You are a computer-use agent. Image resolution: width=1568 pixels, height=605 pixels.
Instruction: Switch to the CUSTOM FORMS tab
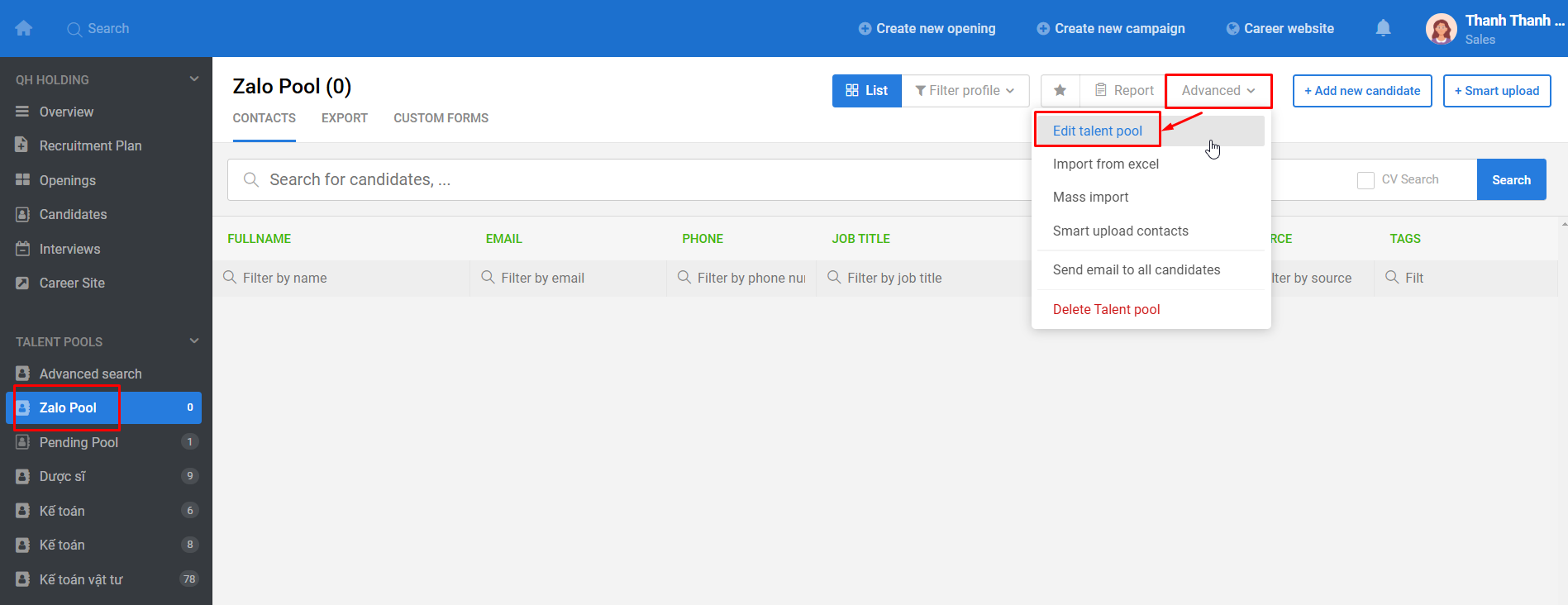441,118
